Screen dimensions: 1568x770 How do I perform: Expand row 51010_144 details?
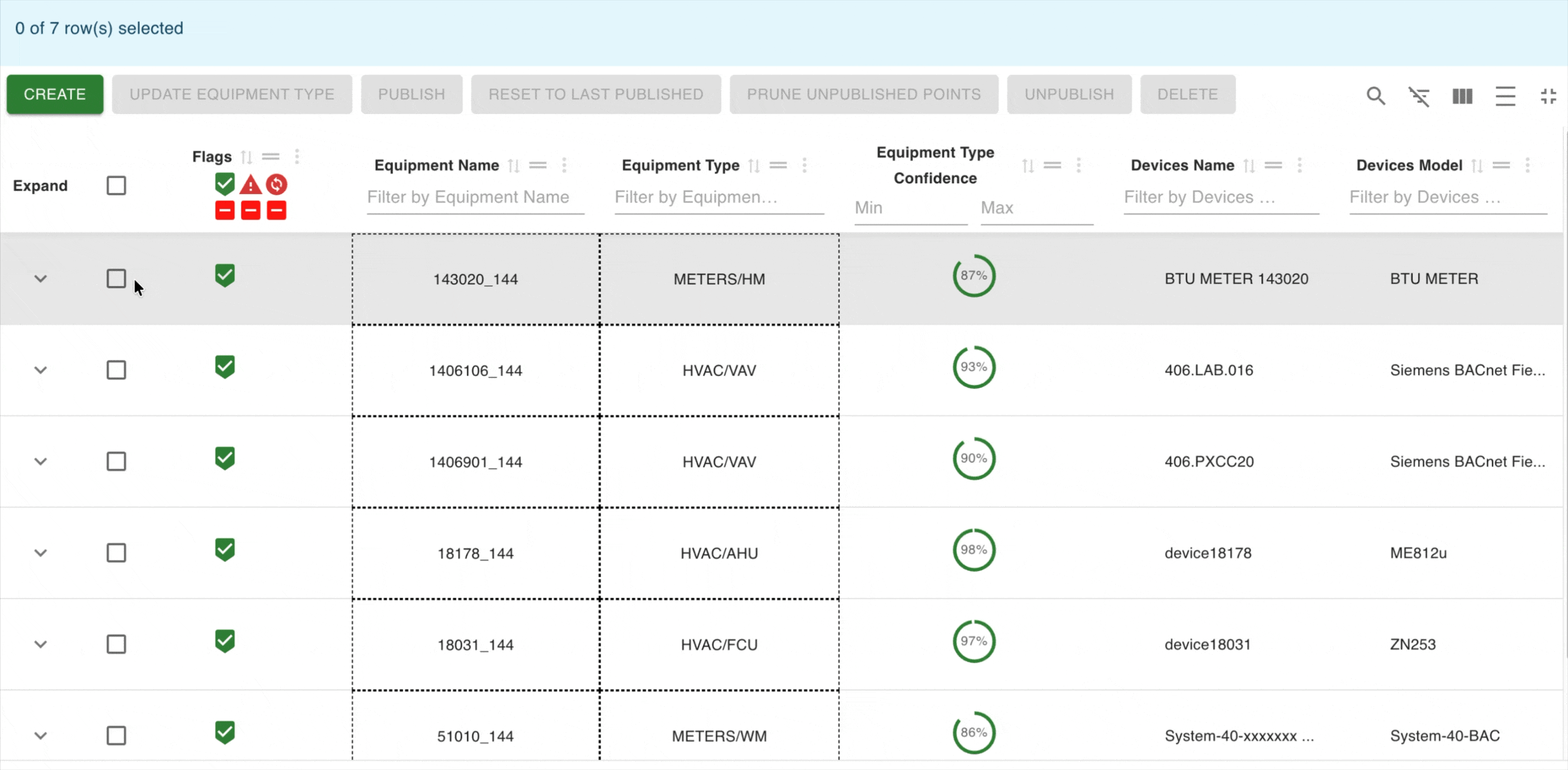(40, 735)
